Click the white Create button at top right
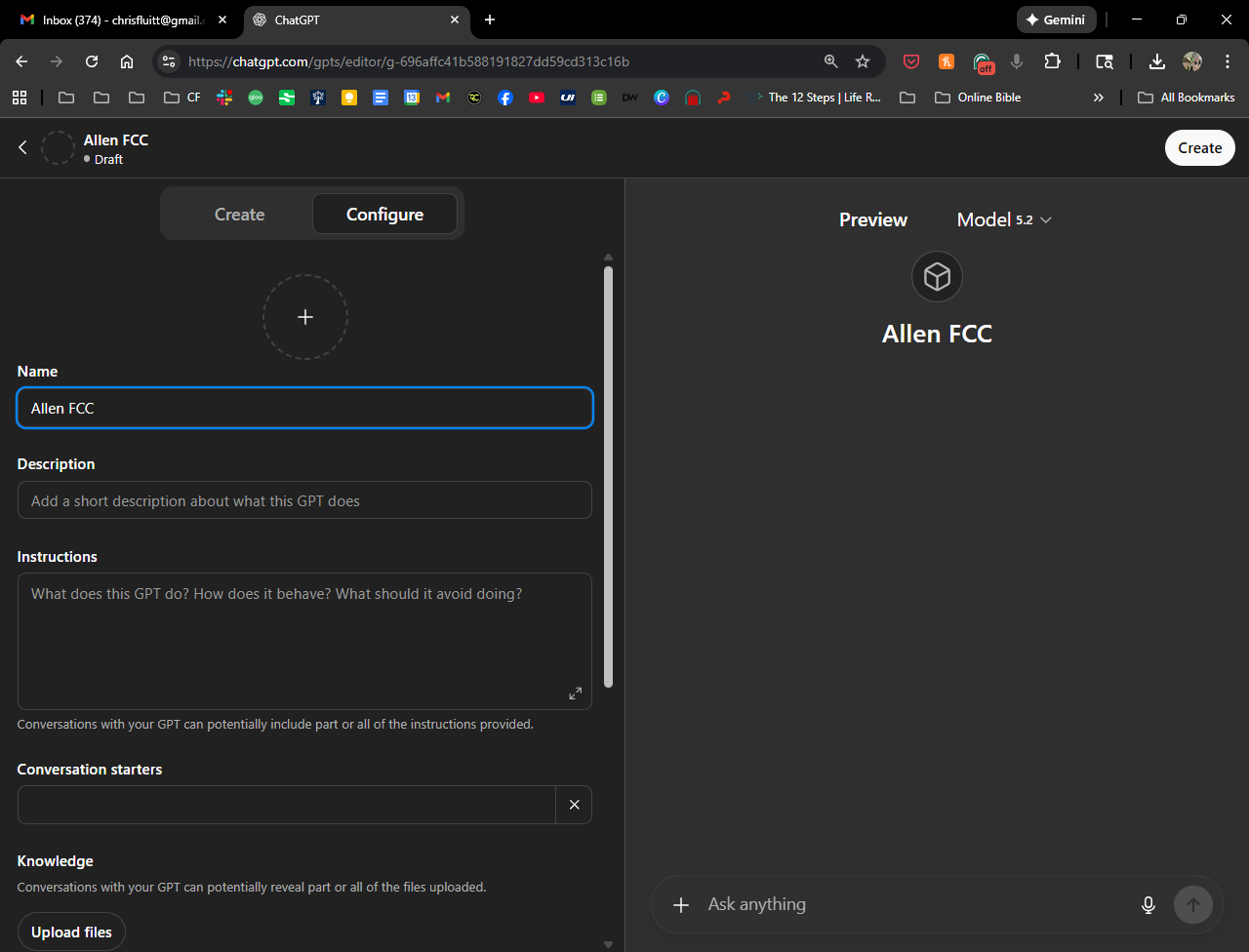The width and height of the screenshot is (1249, 952). [x=1199, y=148]
